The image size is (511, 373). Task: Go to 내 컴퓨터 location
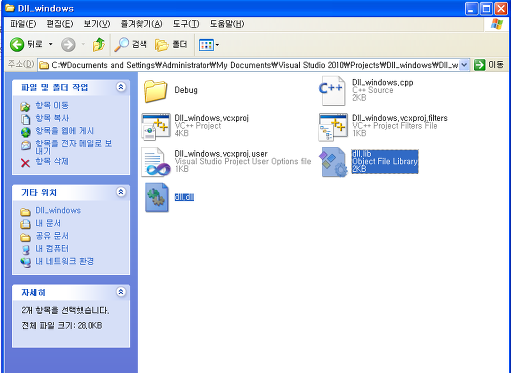click(x=52, y=249)
